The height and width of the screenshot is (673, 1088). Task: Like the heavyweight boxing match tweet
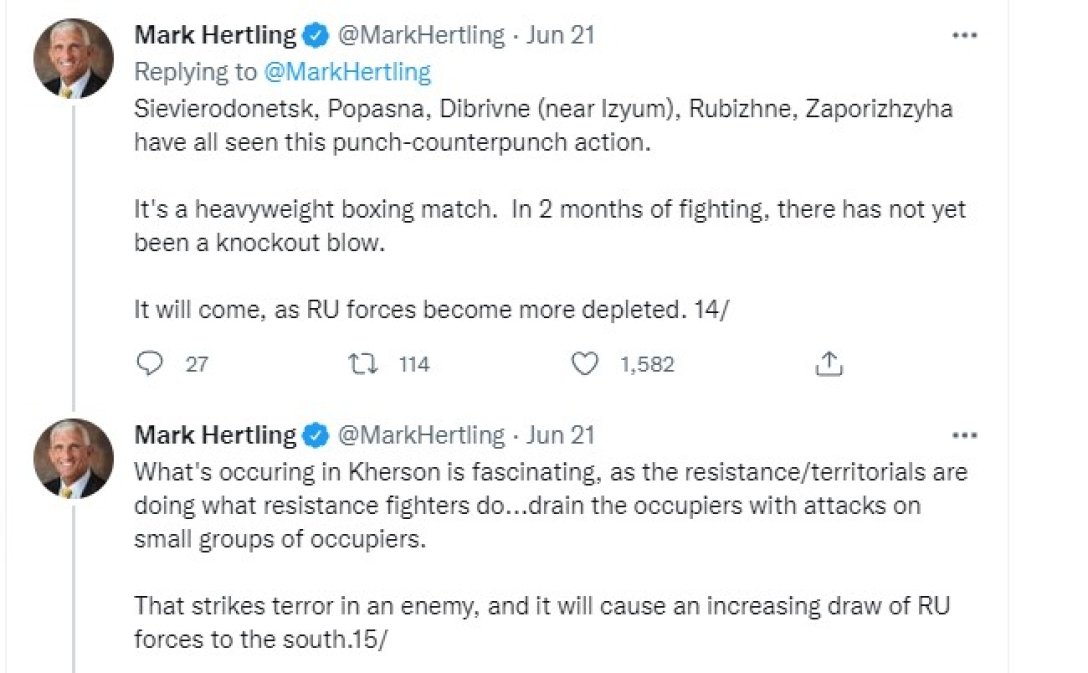coord(584,365)
